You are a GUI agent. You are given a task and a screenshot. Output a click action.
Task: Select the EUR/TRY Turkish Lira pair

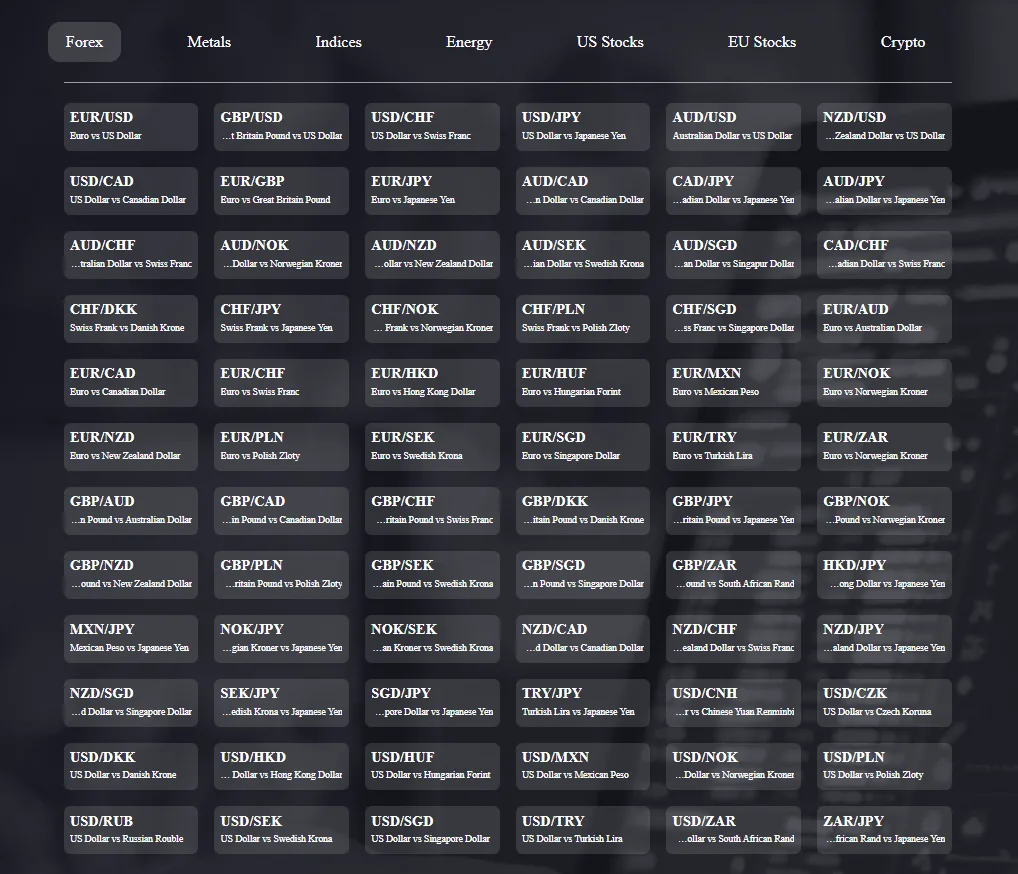point(733,446)
